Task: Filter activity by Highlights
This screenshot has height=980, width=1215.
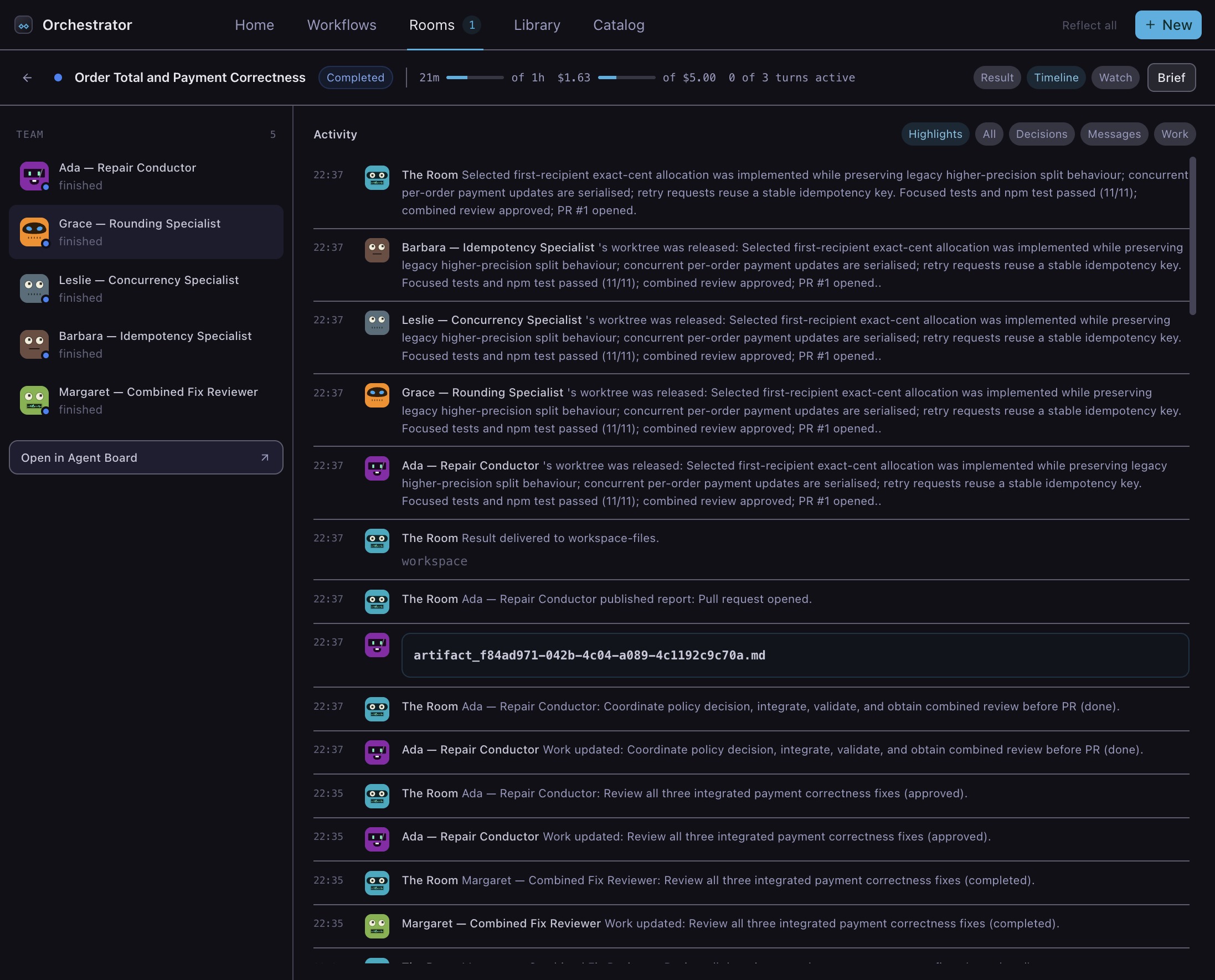Action: tap(935, 134)
